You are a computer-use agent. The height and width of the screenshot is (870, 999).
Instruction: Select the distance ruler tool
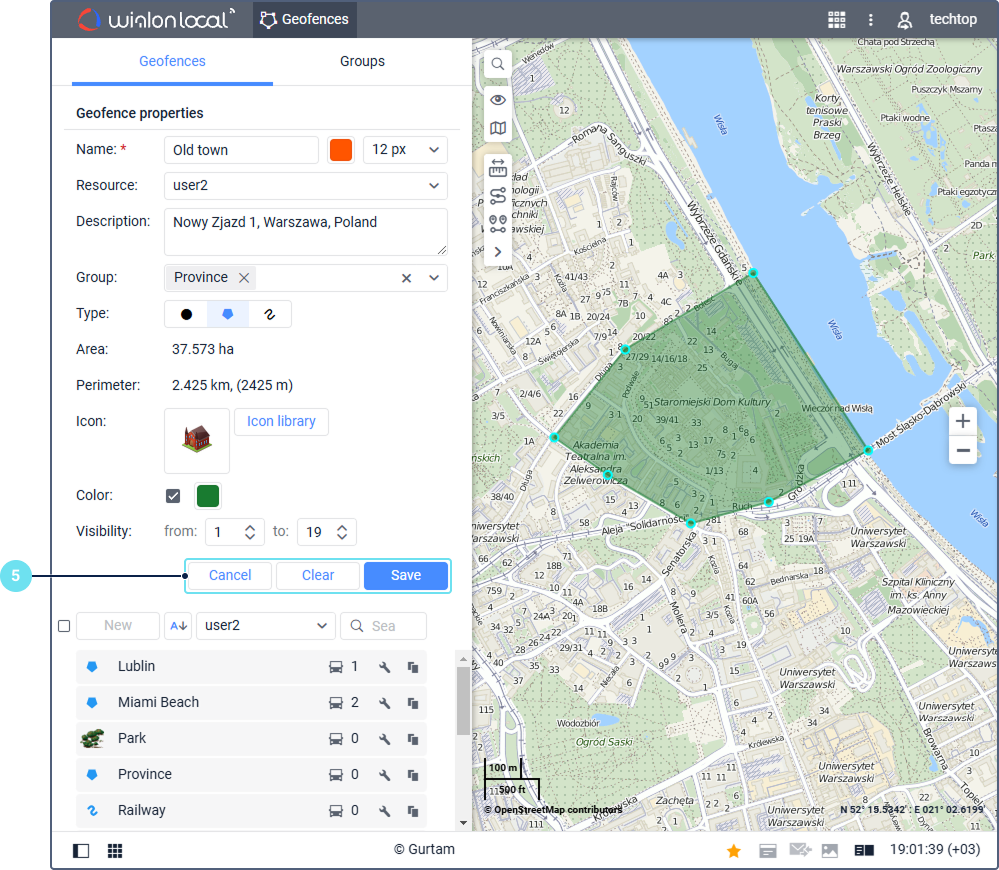click(497, 168)
